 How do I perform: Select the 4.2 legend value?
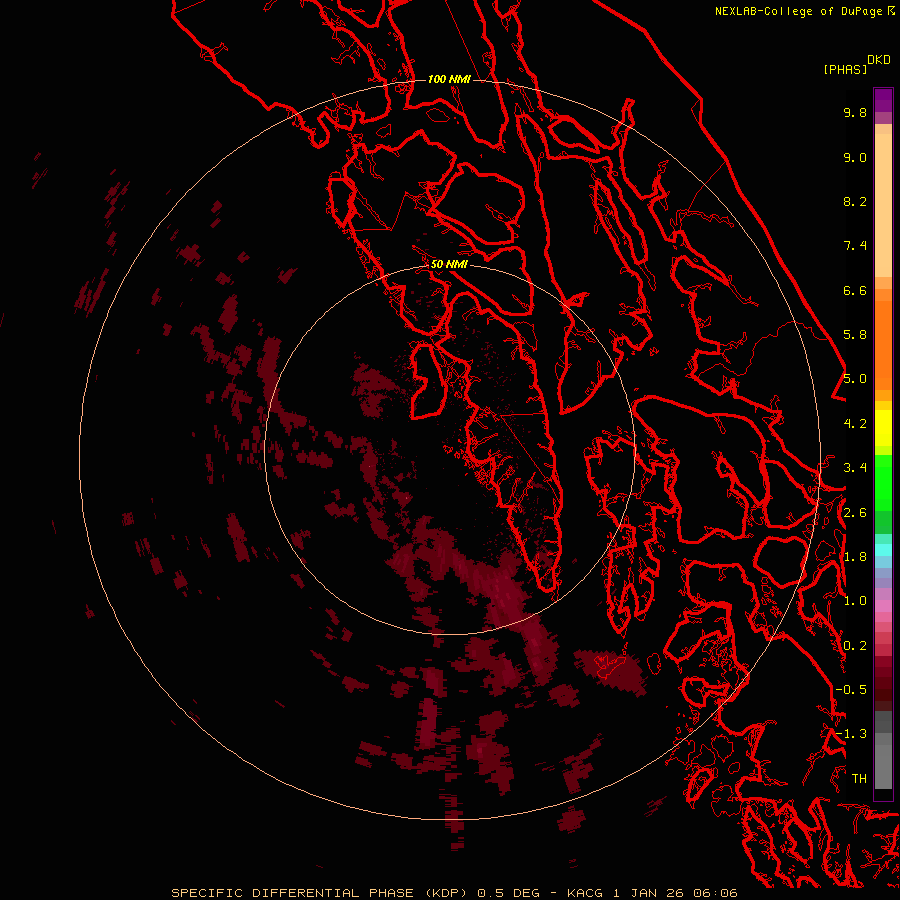(x=855, y=424)
